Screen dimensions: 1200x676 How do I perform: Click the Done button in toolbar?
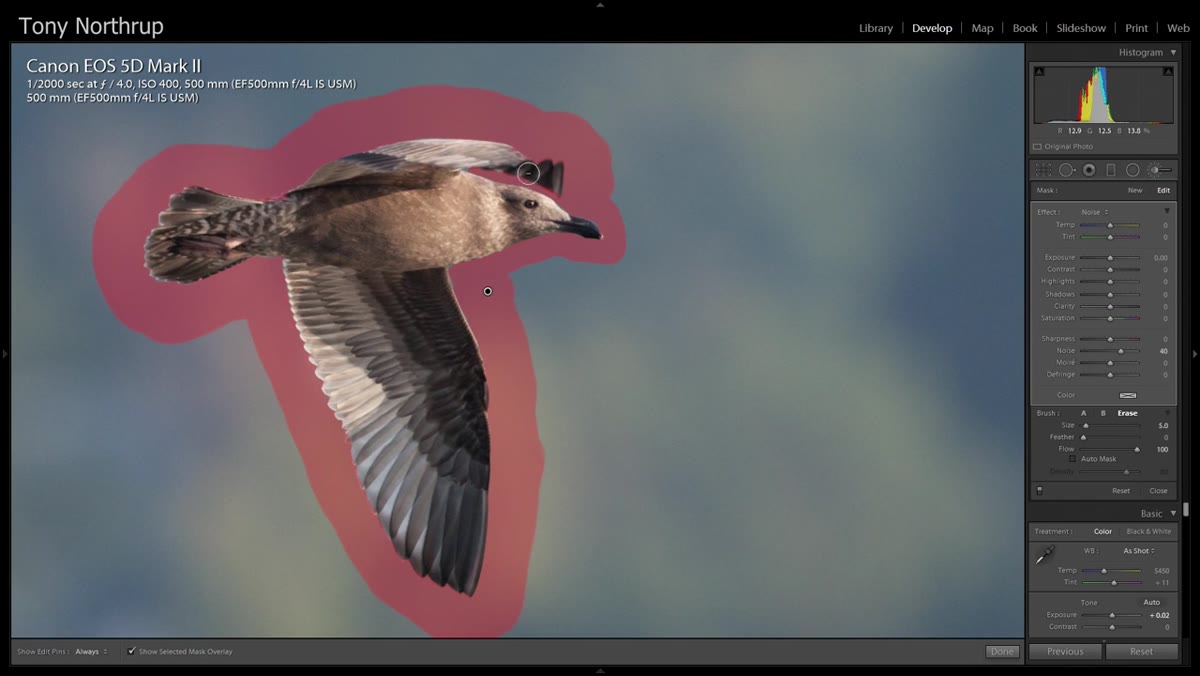(x=1001, y=651)
